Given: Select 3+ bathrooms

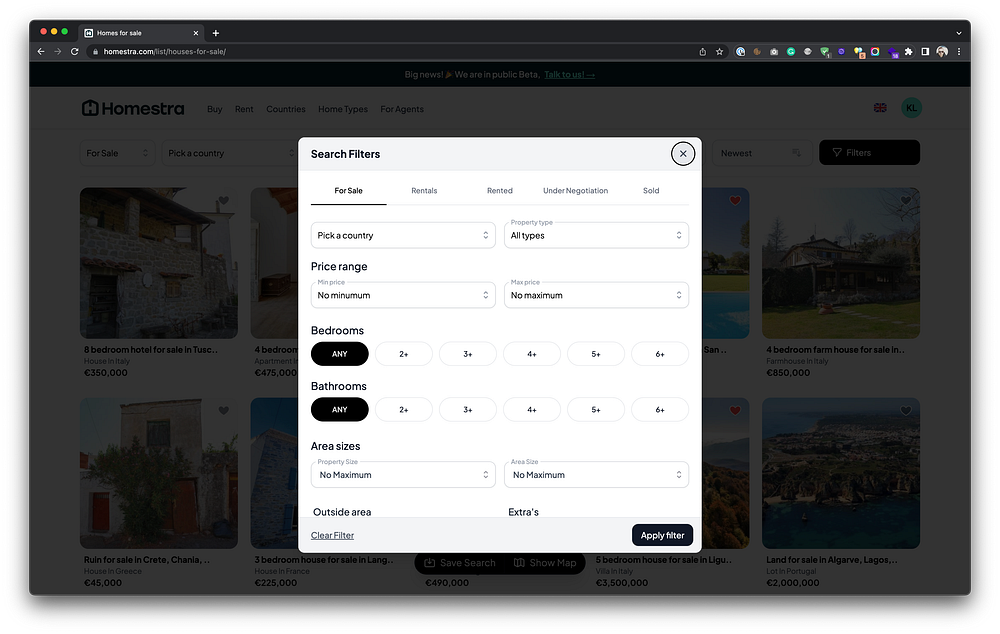Looking at the screenshot, I should pyautogui.click(x=467, y=409).
